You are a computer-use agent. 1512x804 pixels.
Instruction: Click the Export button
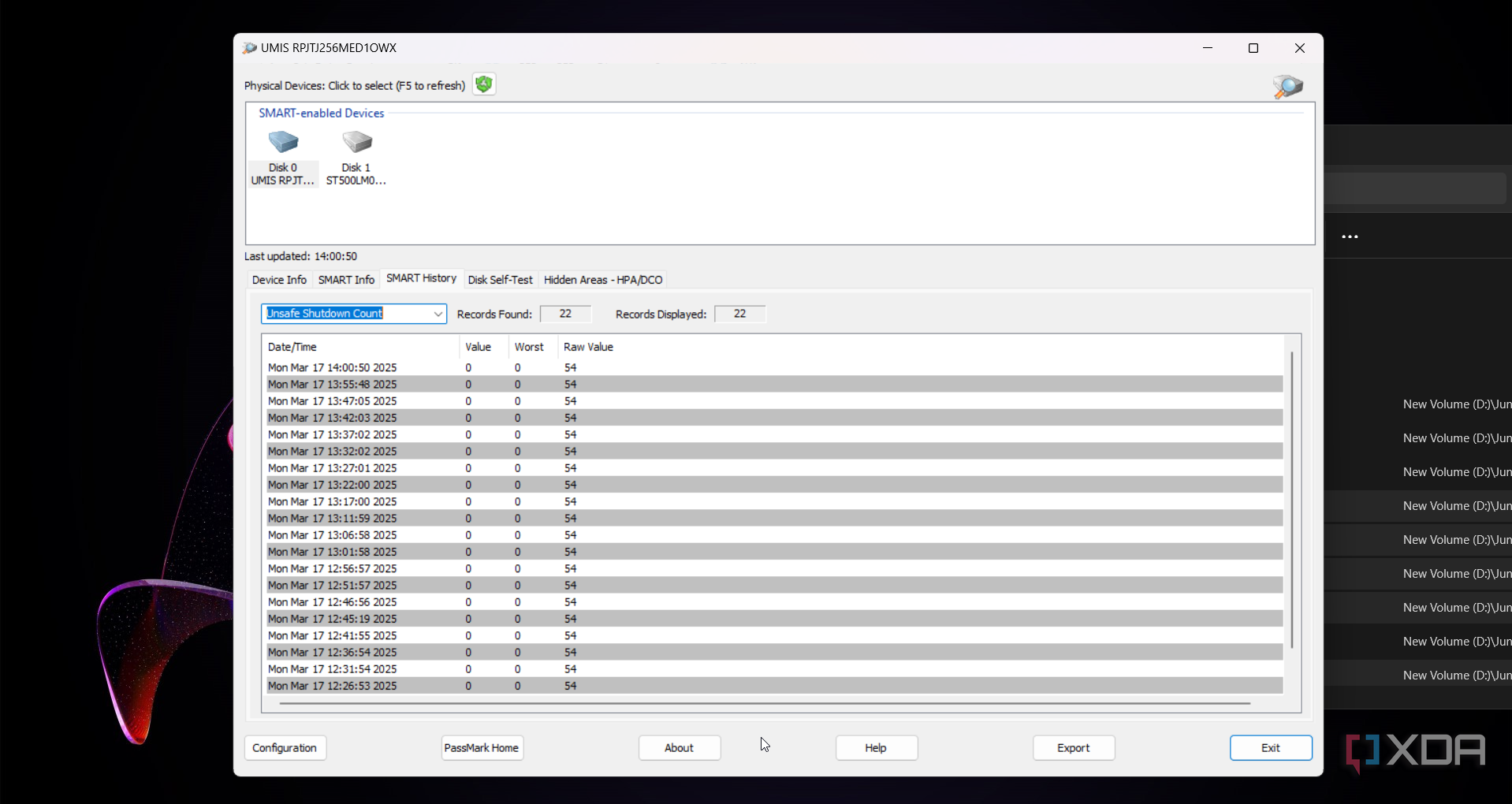(1074, 748)
